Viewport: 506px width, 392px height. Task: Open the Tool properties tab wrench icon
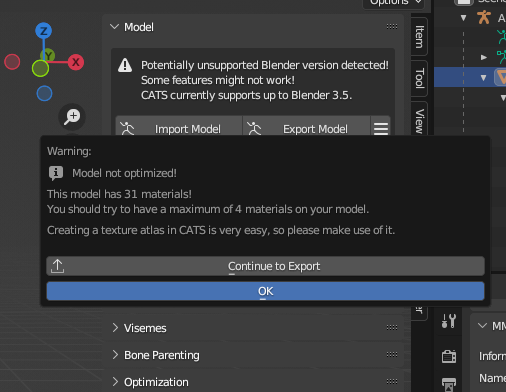pyautogui.click(x=449, y=321)
